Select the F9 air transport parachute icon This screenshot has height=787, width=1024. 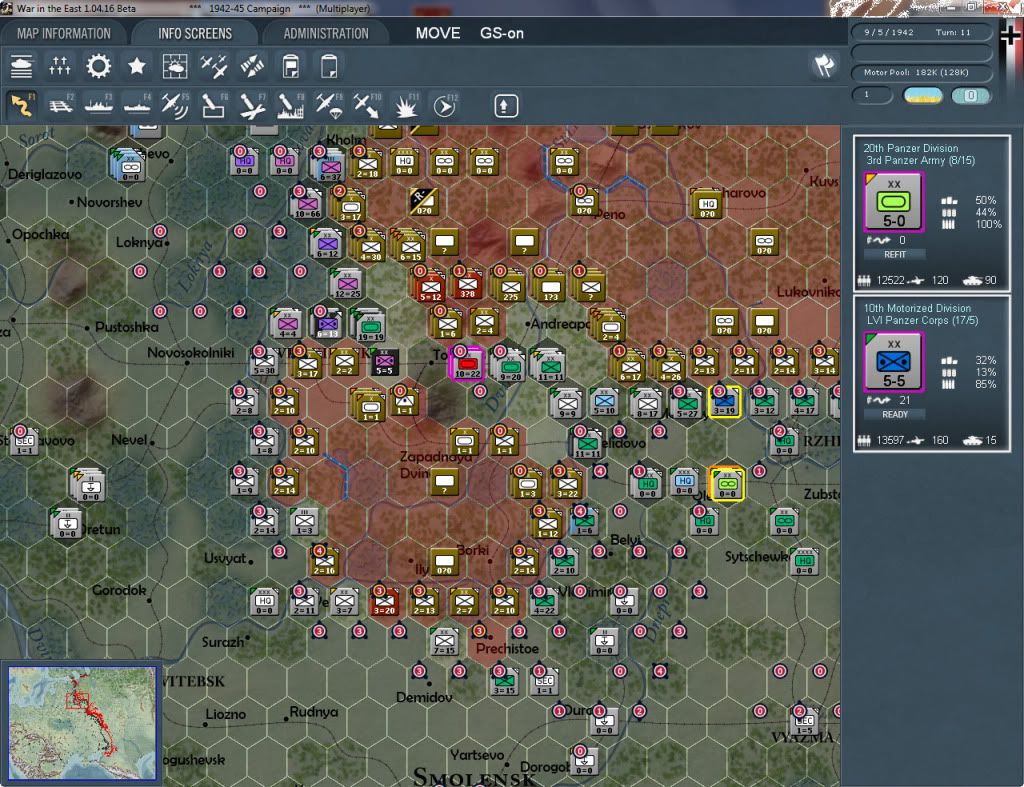pos(329,106)
